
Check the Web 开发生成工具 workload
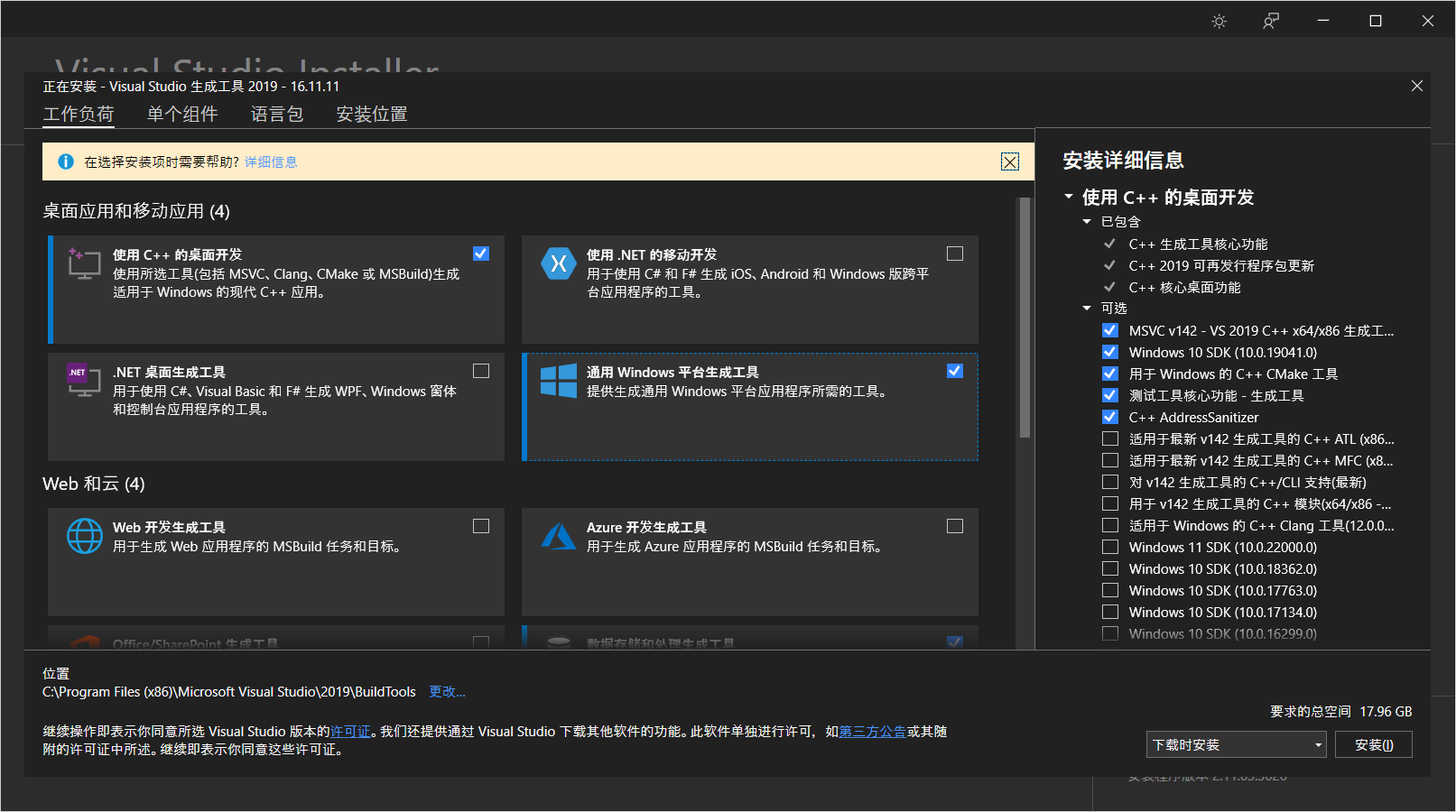pos(481,526)
